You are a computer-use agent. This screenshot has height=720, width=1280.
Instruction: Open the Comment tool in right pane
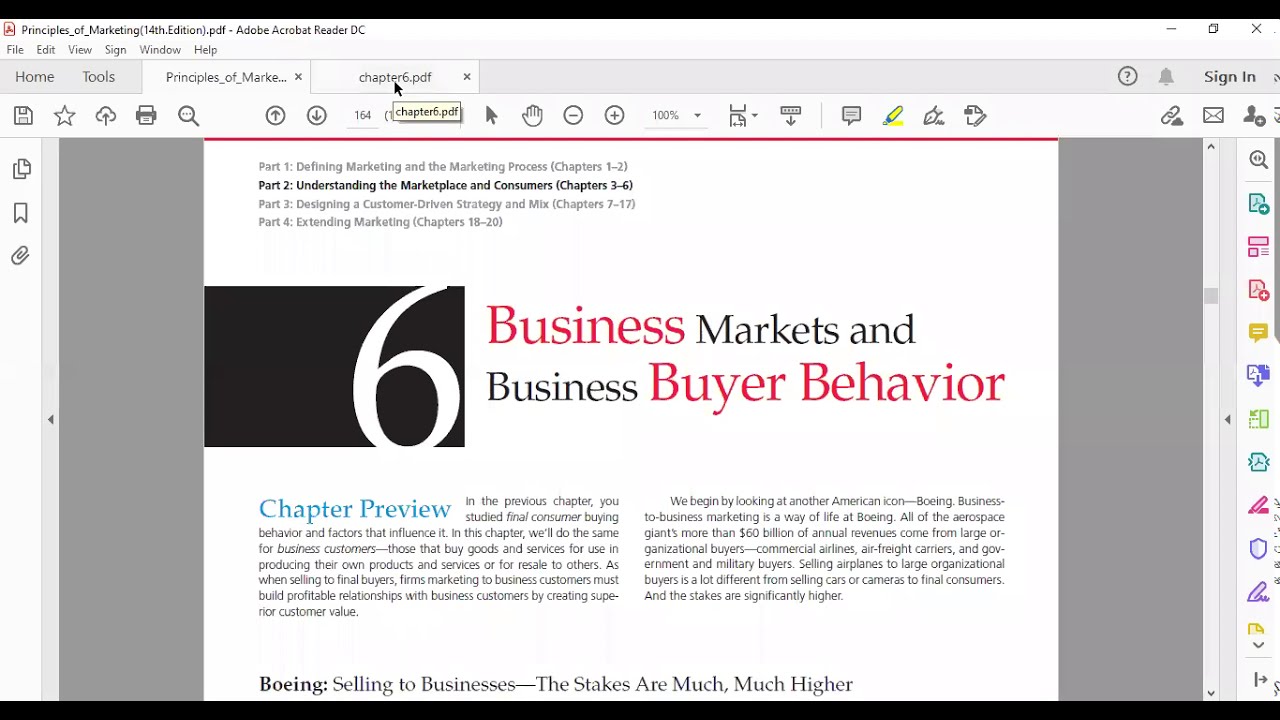pos(1259,333)
